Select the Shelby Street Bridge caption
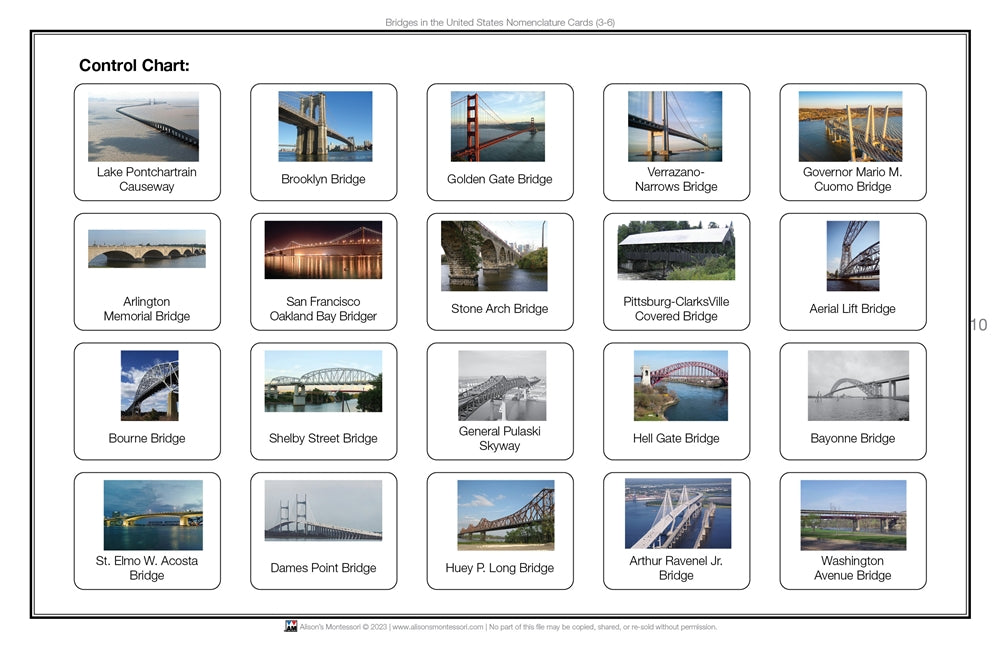The image size is (1000, 648). tap(324, 438)
